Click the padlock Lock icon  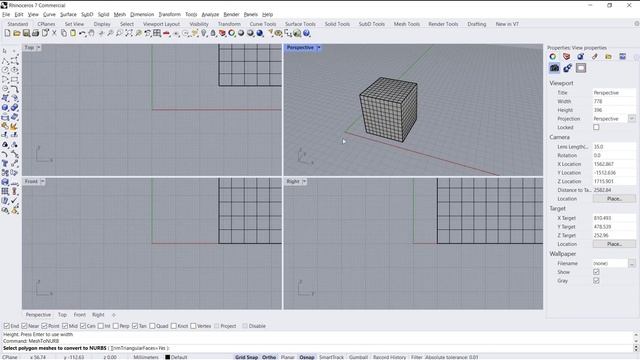(213, 33)
